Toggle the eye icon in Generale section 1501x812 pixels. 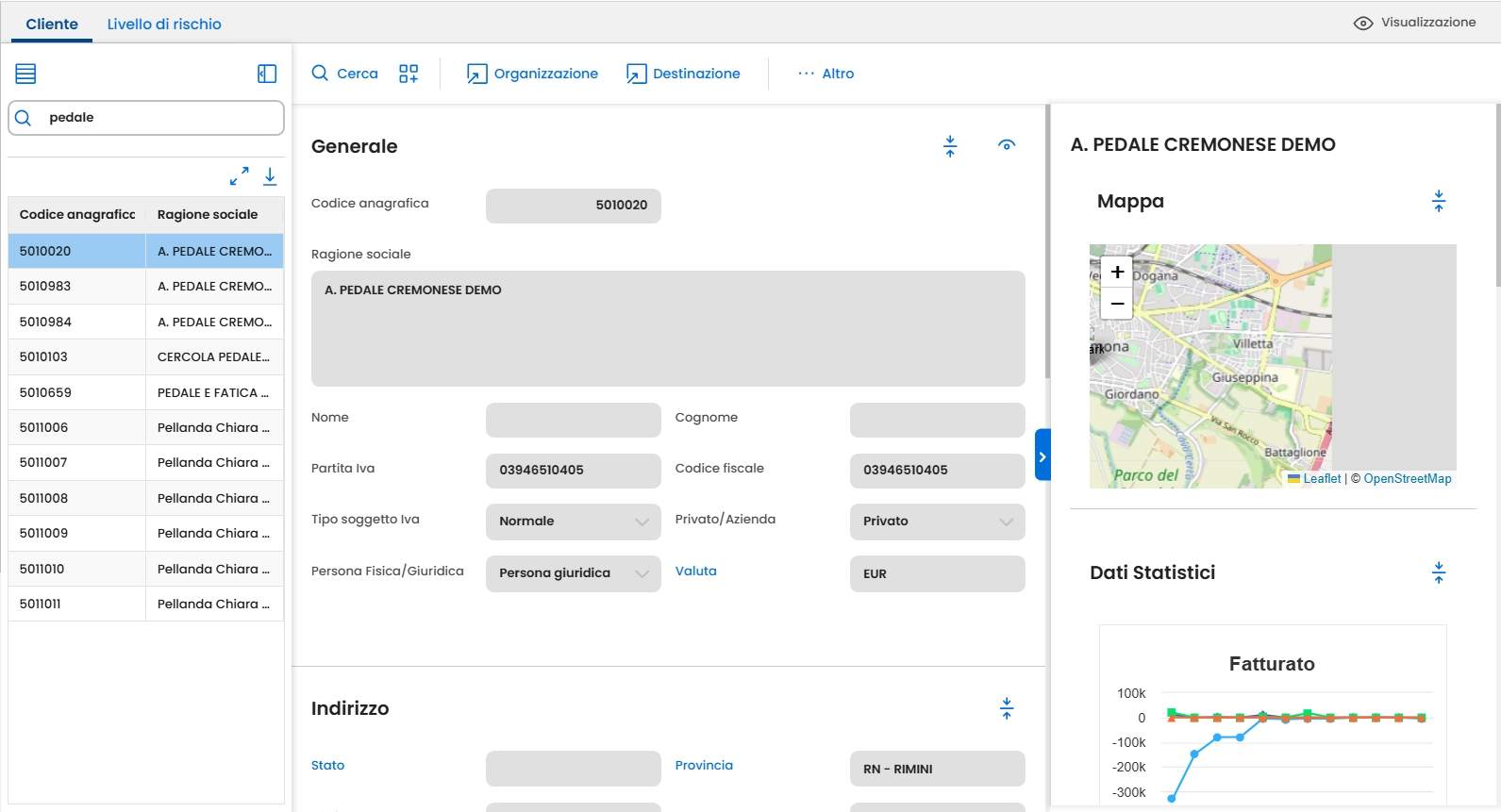[1007, 145]
